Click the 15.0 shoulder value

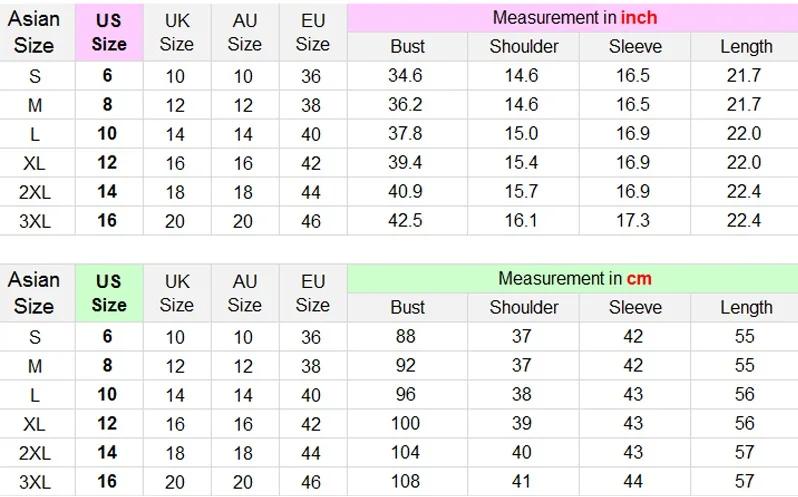(522, 134)
